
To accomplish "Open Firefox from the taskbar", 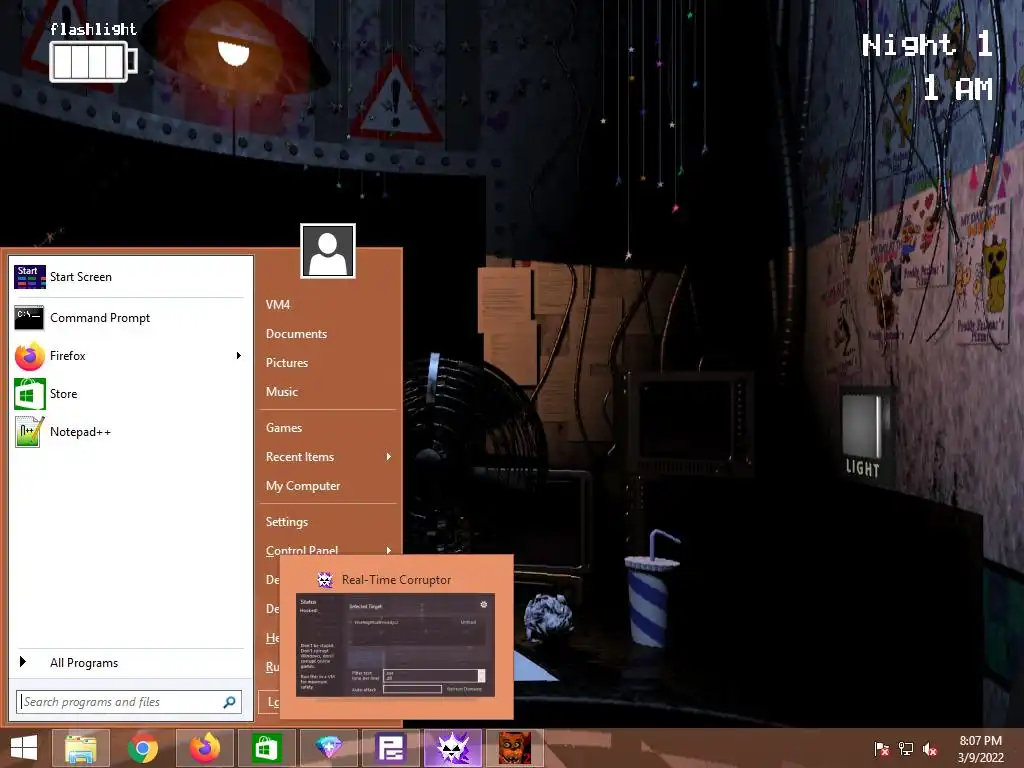I will [x=204, y=748].
